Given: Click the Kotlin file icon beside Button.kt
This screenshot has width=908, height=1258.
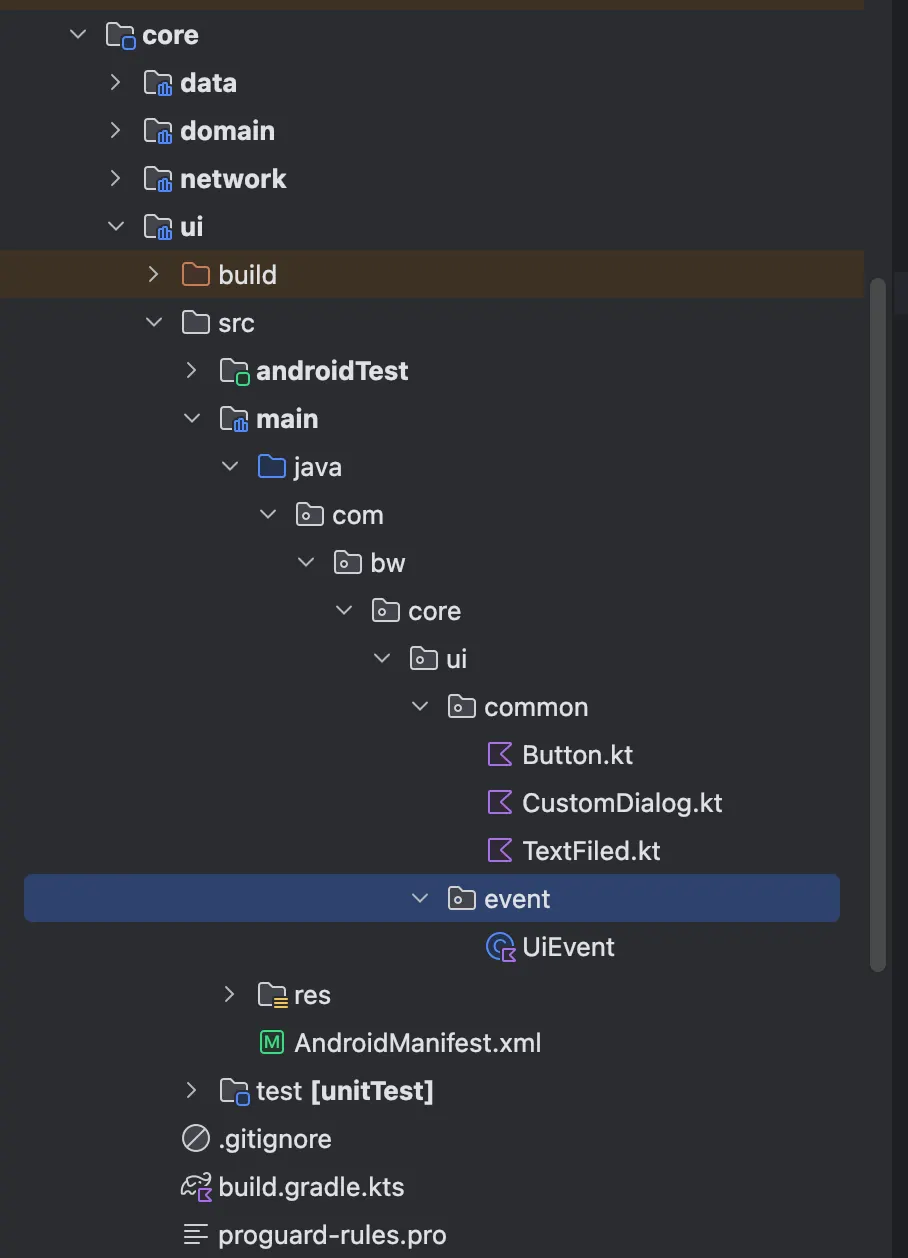Looking at the screenshot, I should (499, 754).
